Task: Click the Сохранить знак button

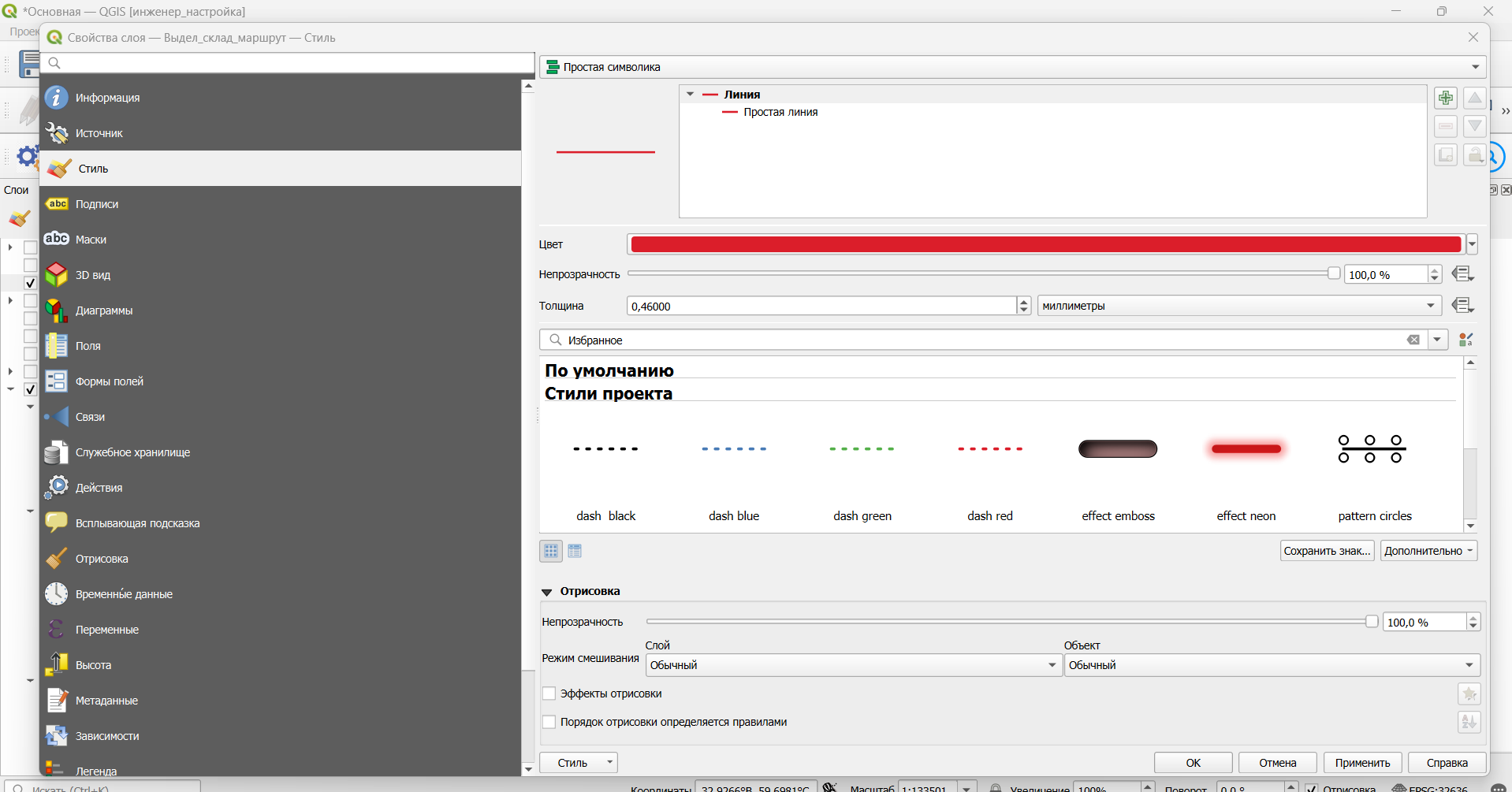Action: 1327,551
